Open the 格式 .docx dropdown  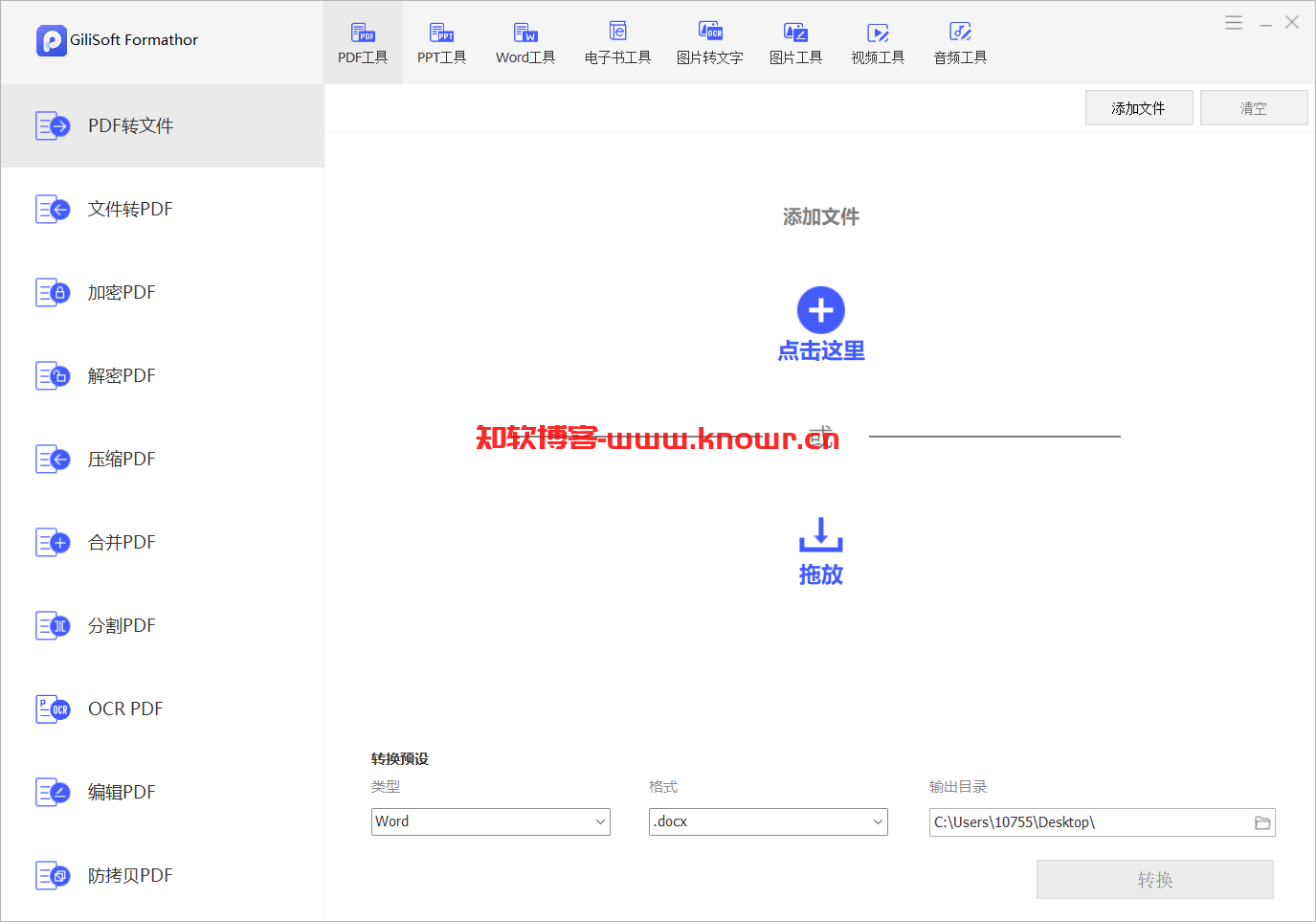point(769,821)
